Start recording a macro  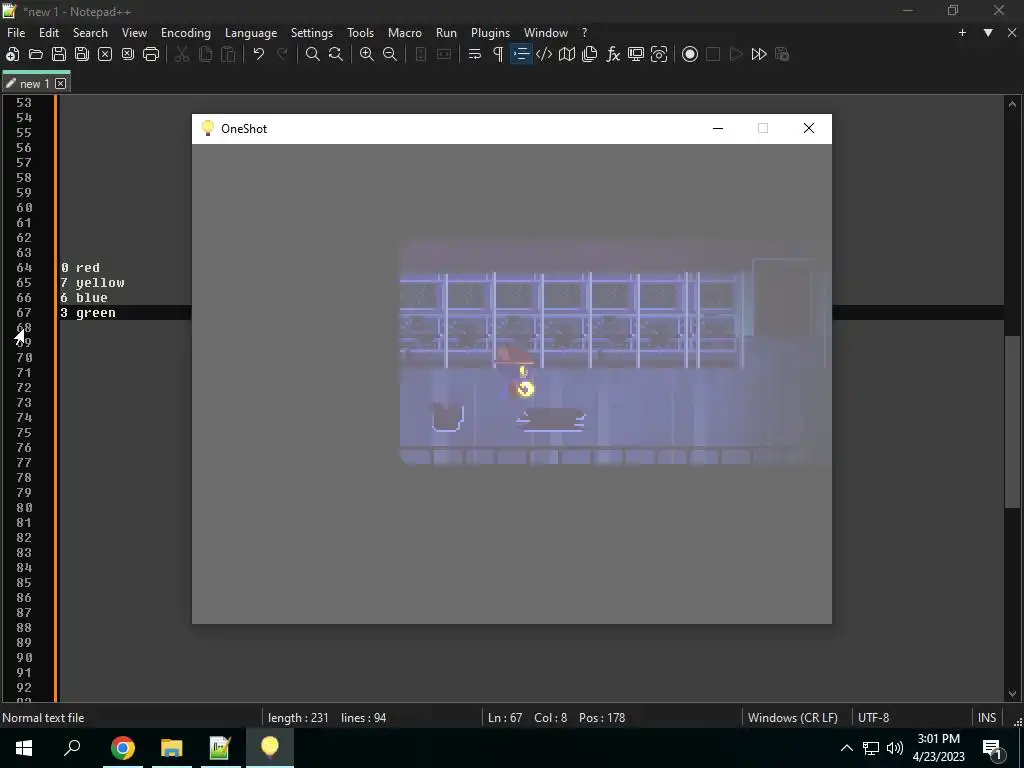[690, 54]
